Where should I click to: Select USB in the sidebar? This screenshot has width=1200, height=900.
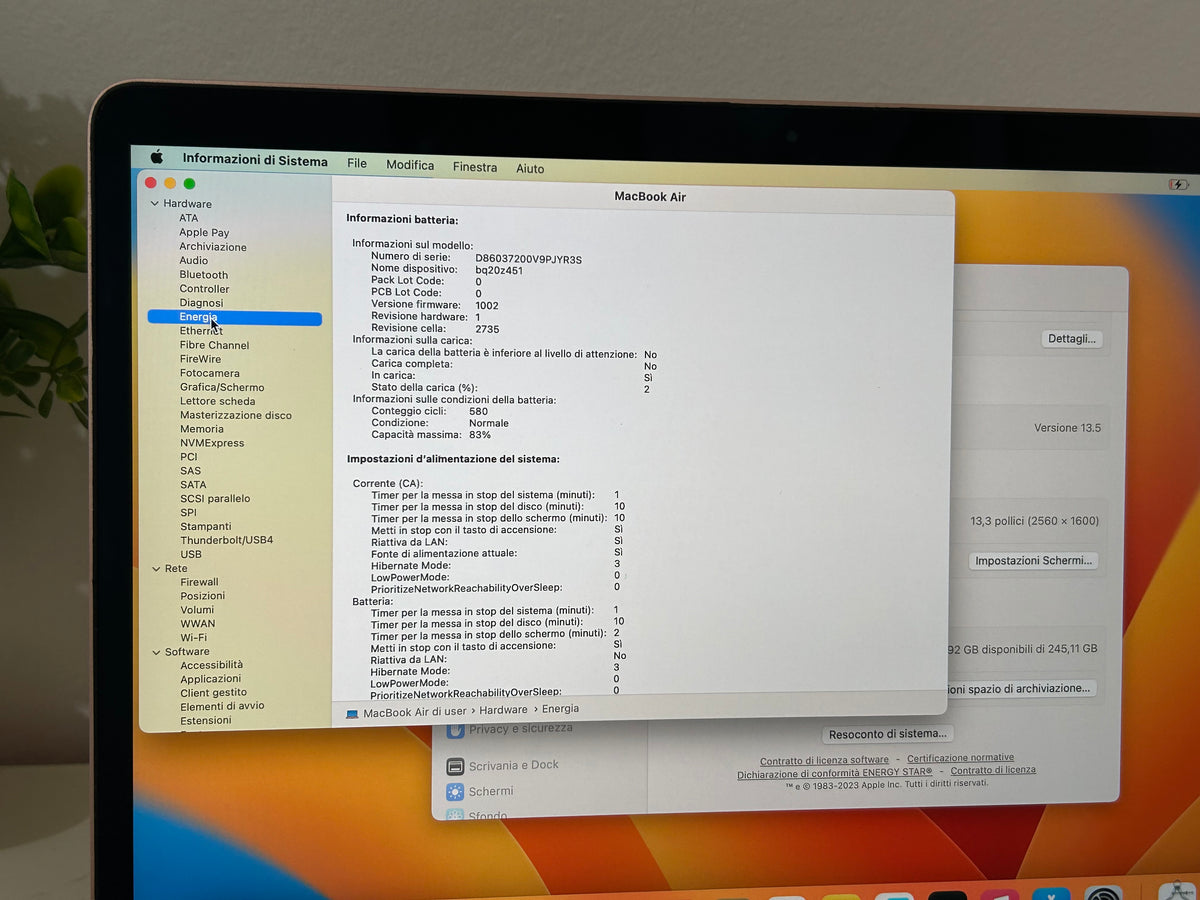coord(191,554)
